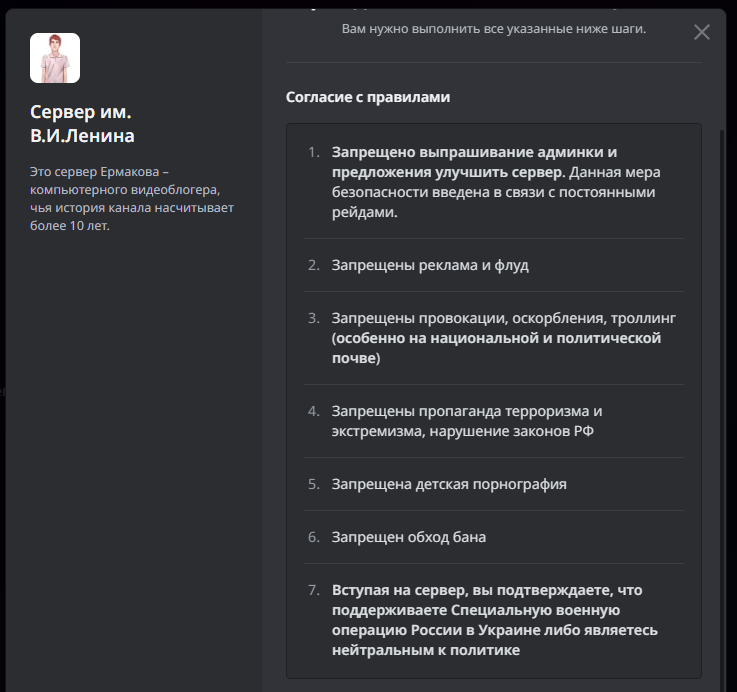
Task: Select rule 1 about выпрашивание админки
Action: coord(496,182)
